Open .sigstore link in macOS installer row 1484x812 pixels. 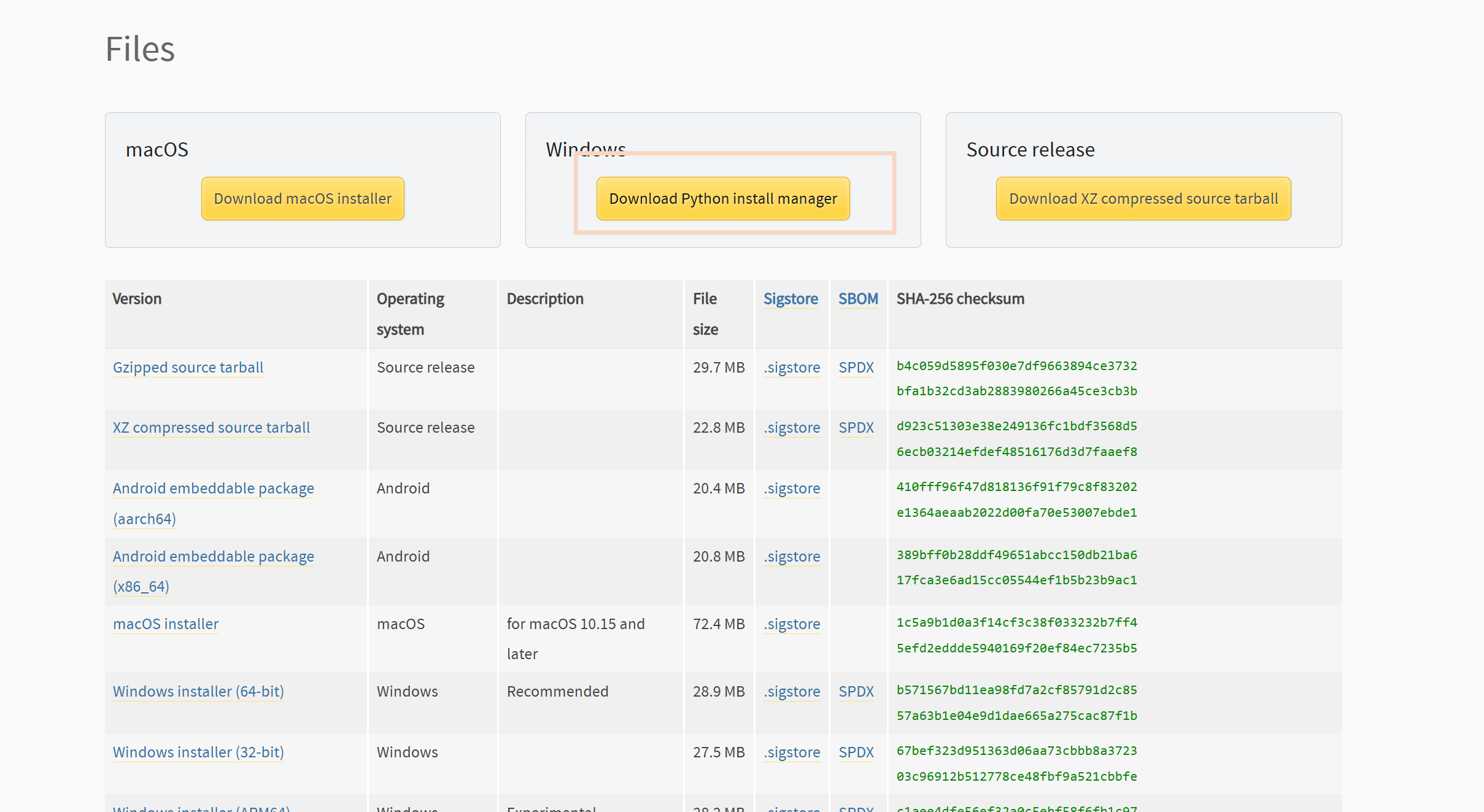[x=792, y=624]
